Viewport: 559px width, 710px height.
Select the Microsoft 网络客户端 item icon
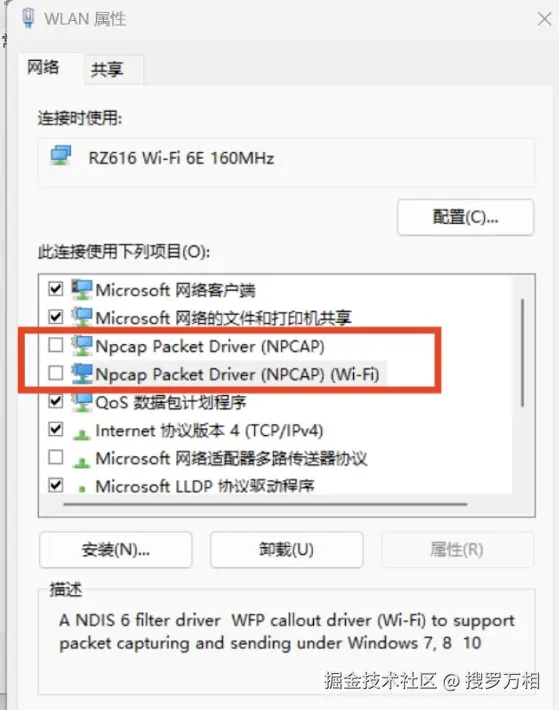(x=82, y=290)
